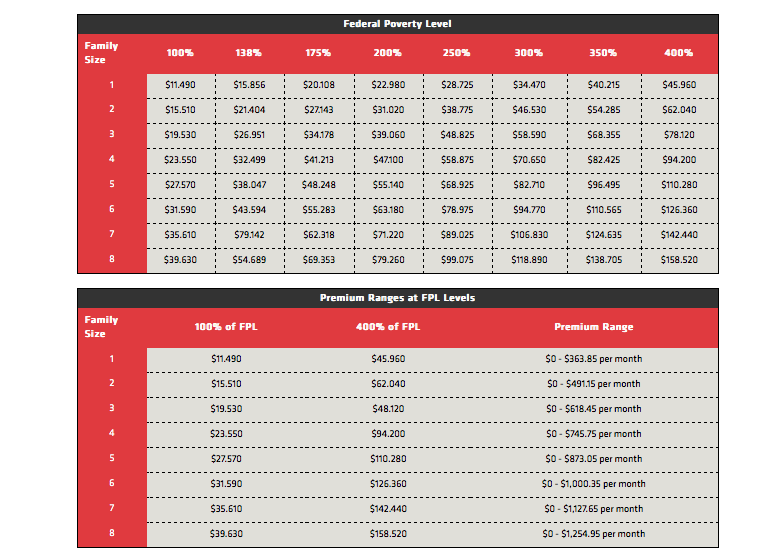Click the '400% of FPL' column header
Screen dimensions: 781x557
(x=388, y=327)
